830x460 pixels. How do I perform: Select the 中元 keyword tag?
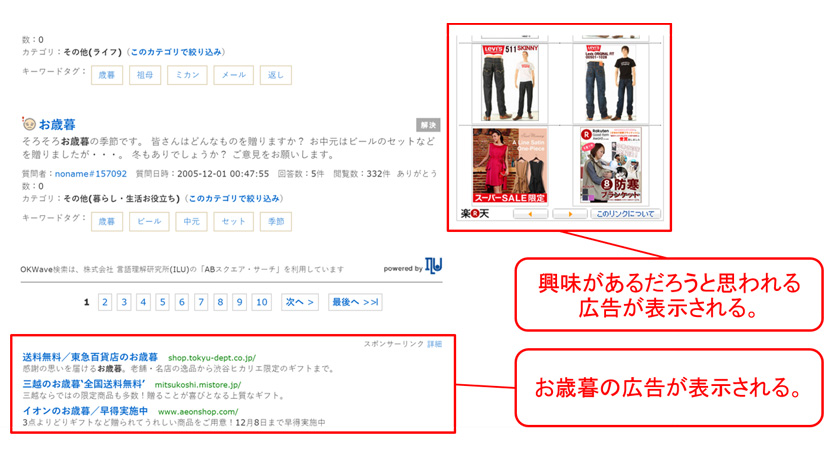[192, 221]
